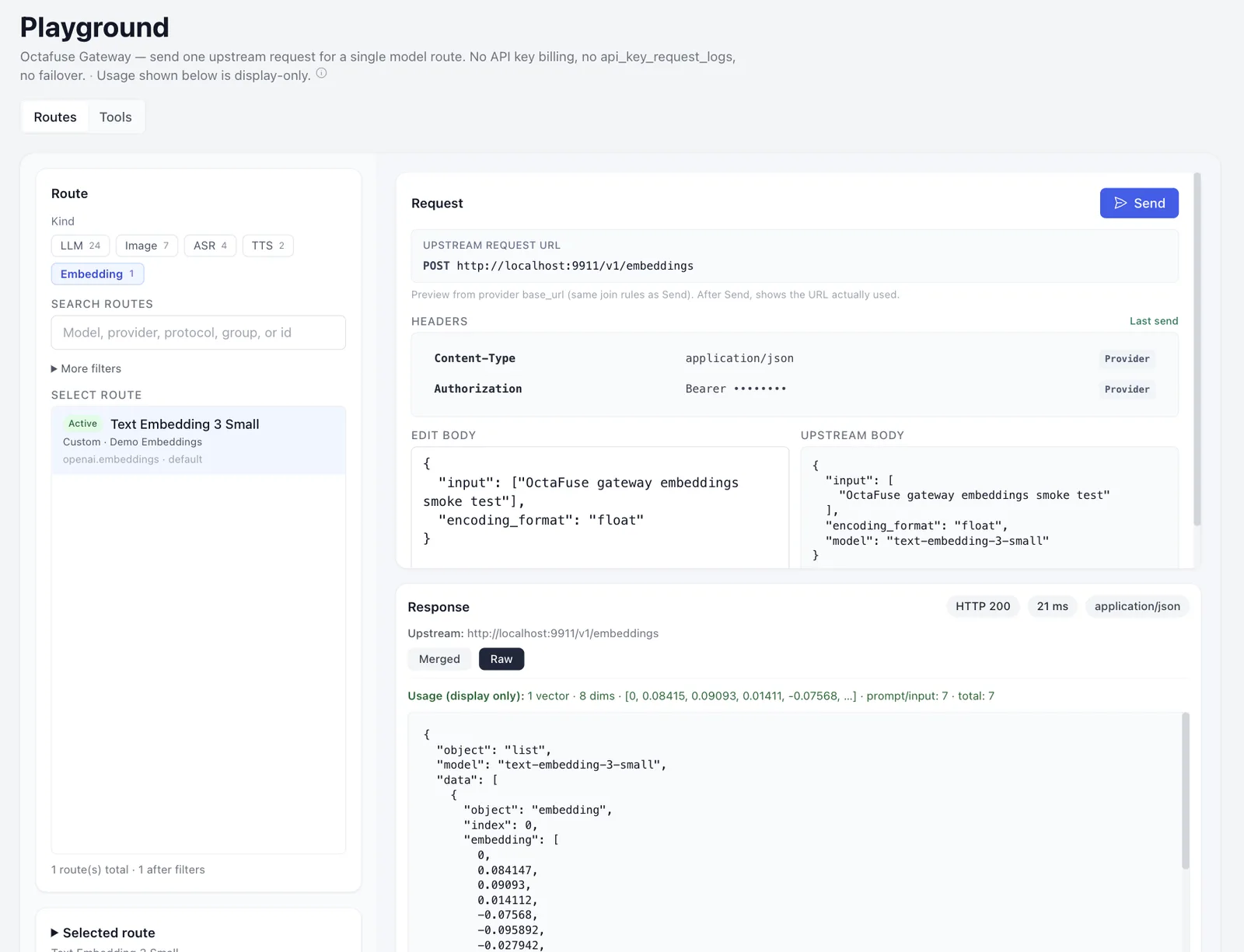Open the Routes tab
This screenshot has height=952, width=1244.
click(55, 117)
